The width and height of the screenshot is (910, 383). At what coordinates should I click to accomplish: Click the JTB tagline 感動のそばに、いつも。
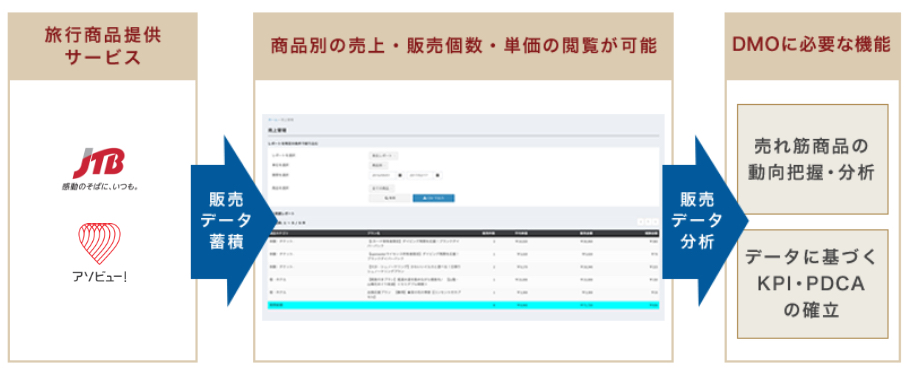tap(100, 187)
